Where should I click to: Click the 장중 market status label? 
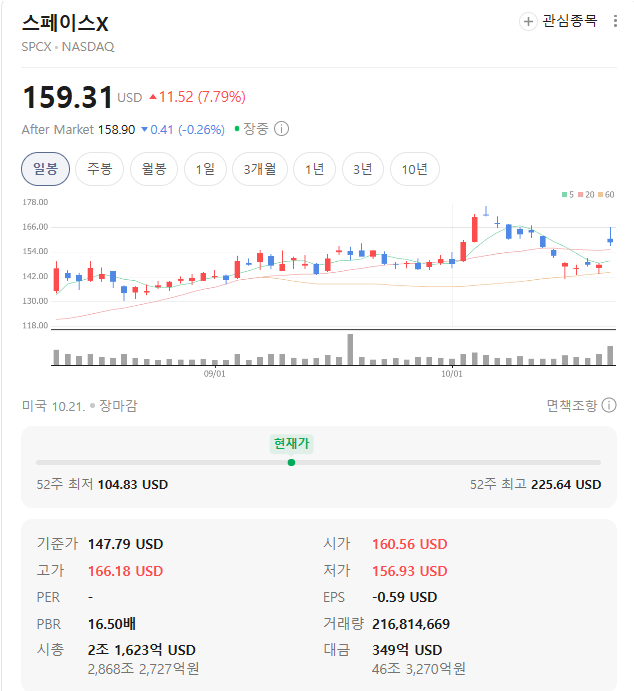point(256,129)
